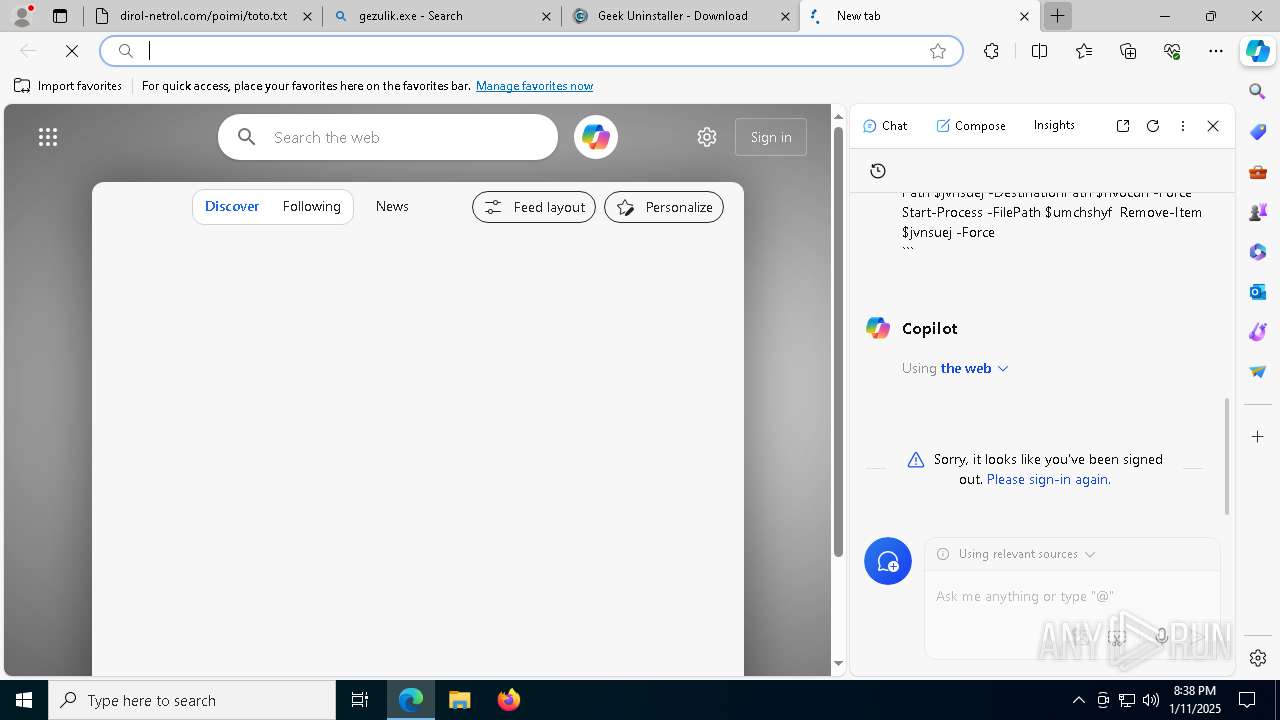Screen dimensions: 1280x720
Task: Click Import favorites
Action: click(68, 86)
